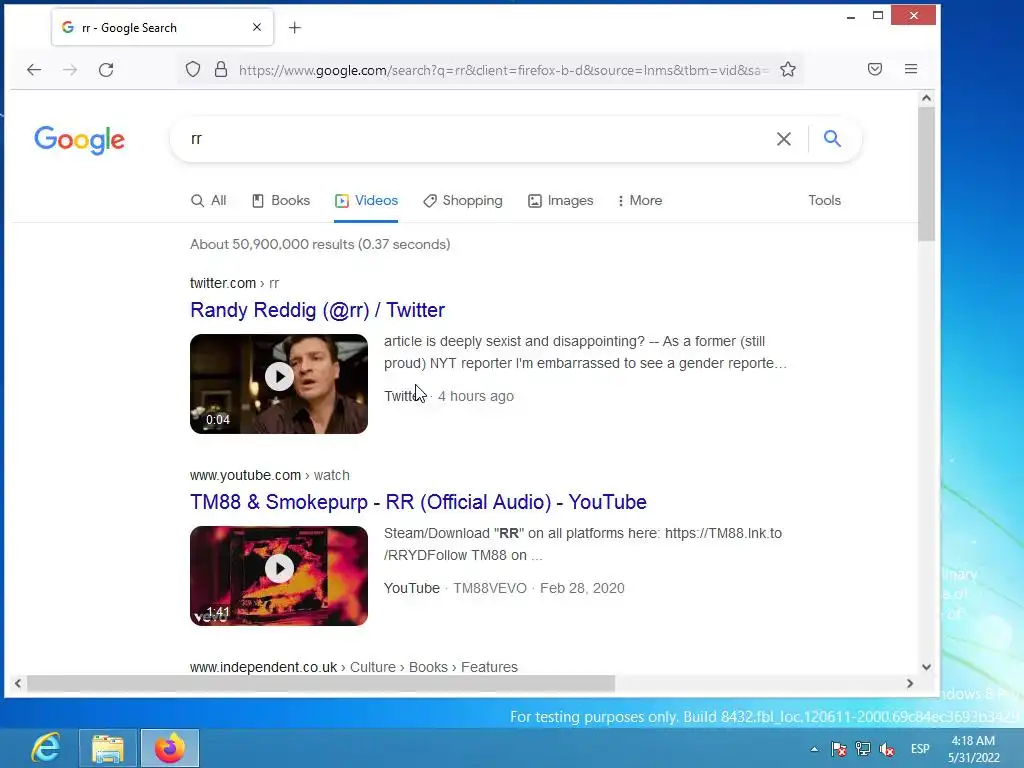Click the www.youtube.com › watch breadcrumb
1024x768 pixels.
270,475
